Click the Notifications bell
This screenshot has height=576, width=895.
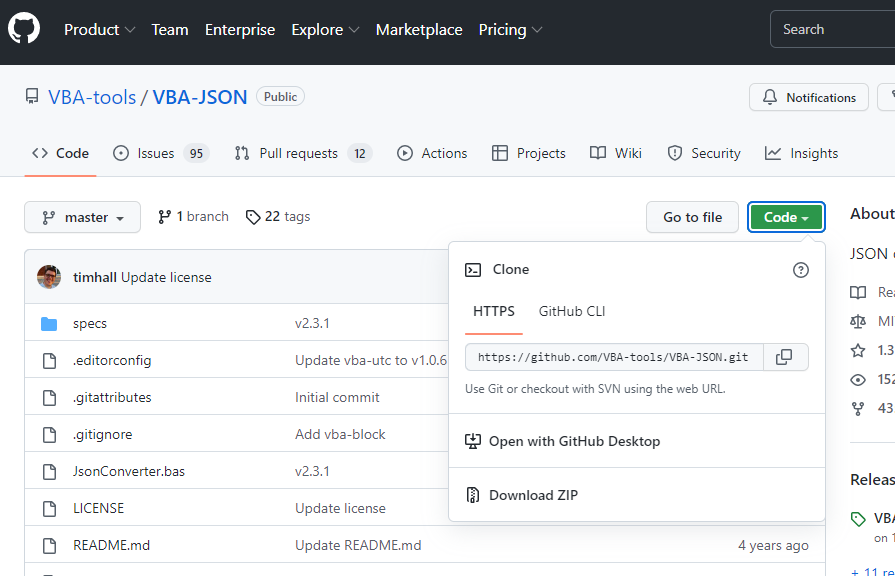[x=808, y=97]
